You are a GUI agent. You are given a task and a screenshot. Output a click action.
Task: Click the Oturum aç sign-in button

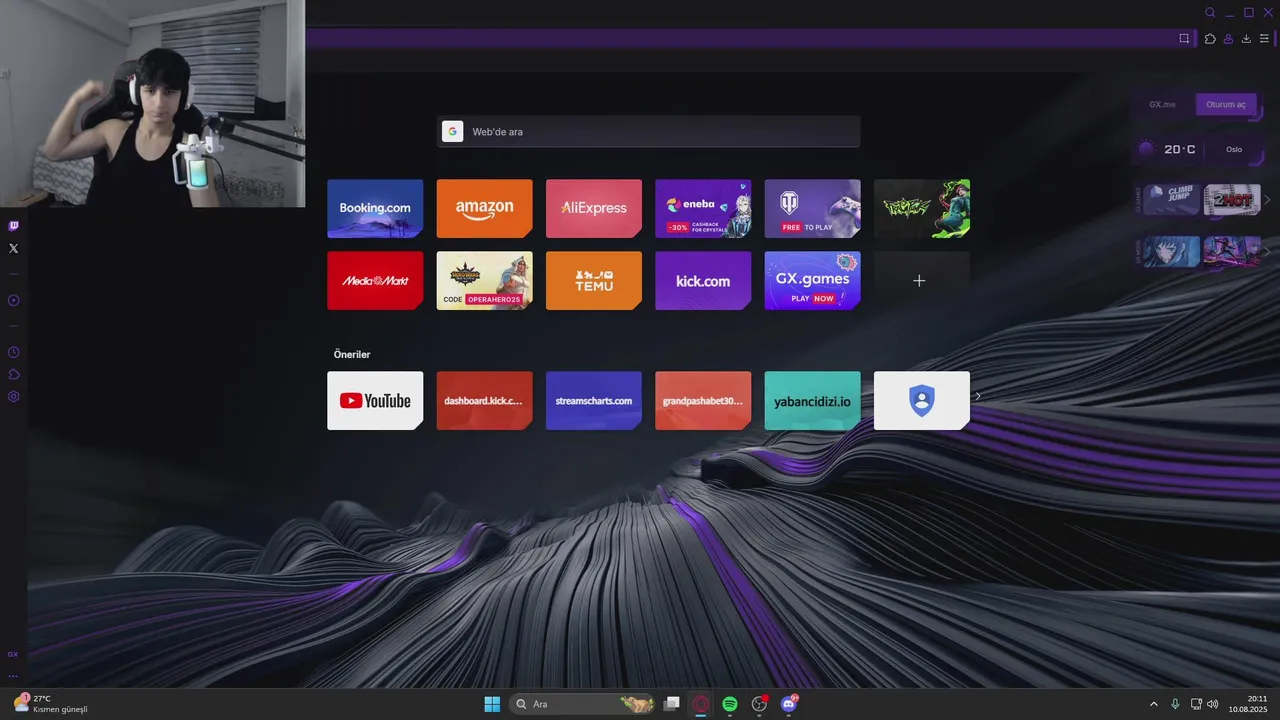tap(1226, 104)
